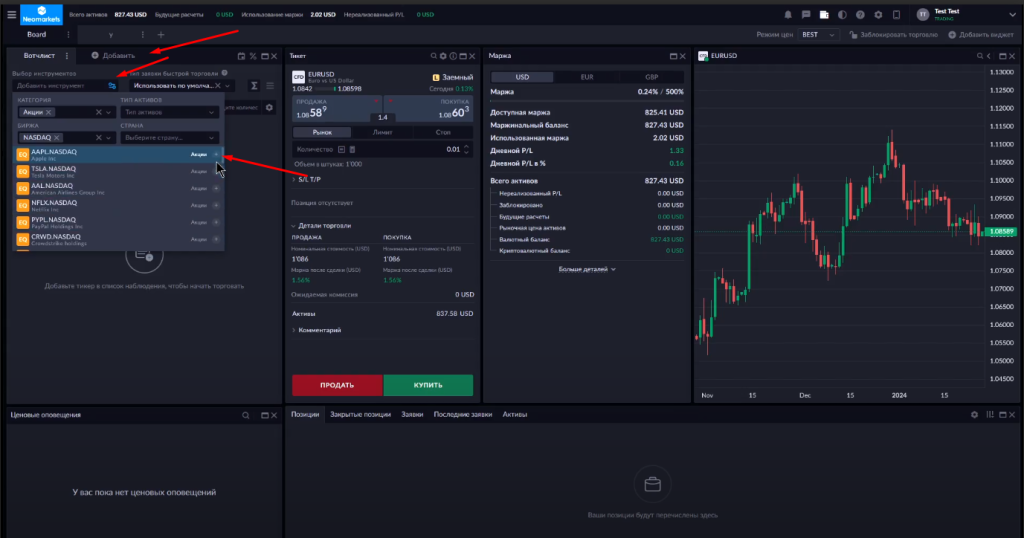Select the Стоп order type
The height and width of the screenshot is (538, 1024).
[443, 132]
